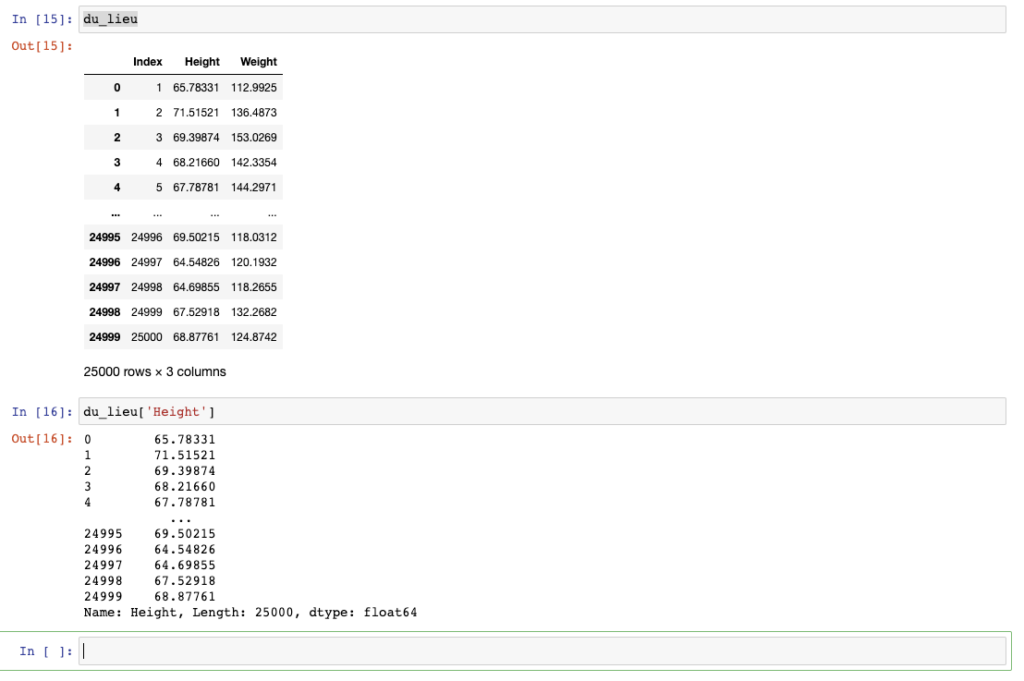This screenshot has width=1024, height=681.
Task: Click the Height column header in table
Action: tap(202, 61)
